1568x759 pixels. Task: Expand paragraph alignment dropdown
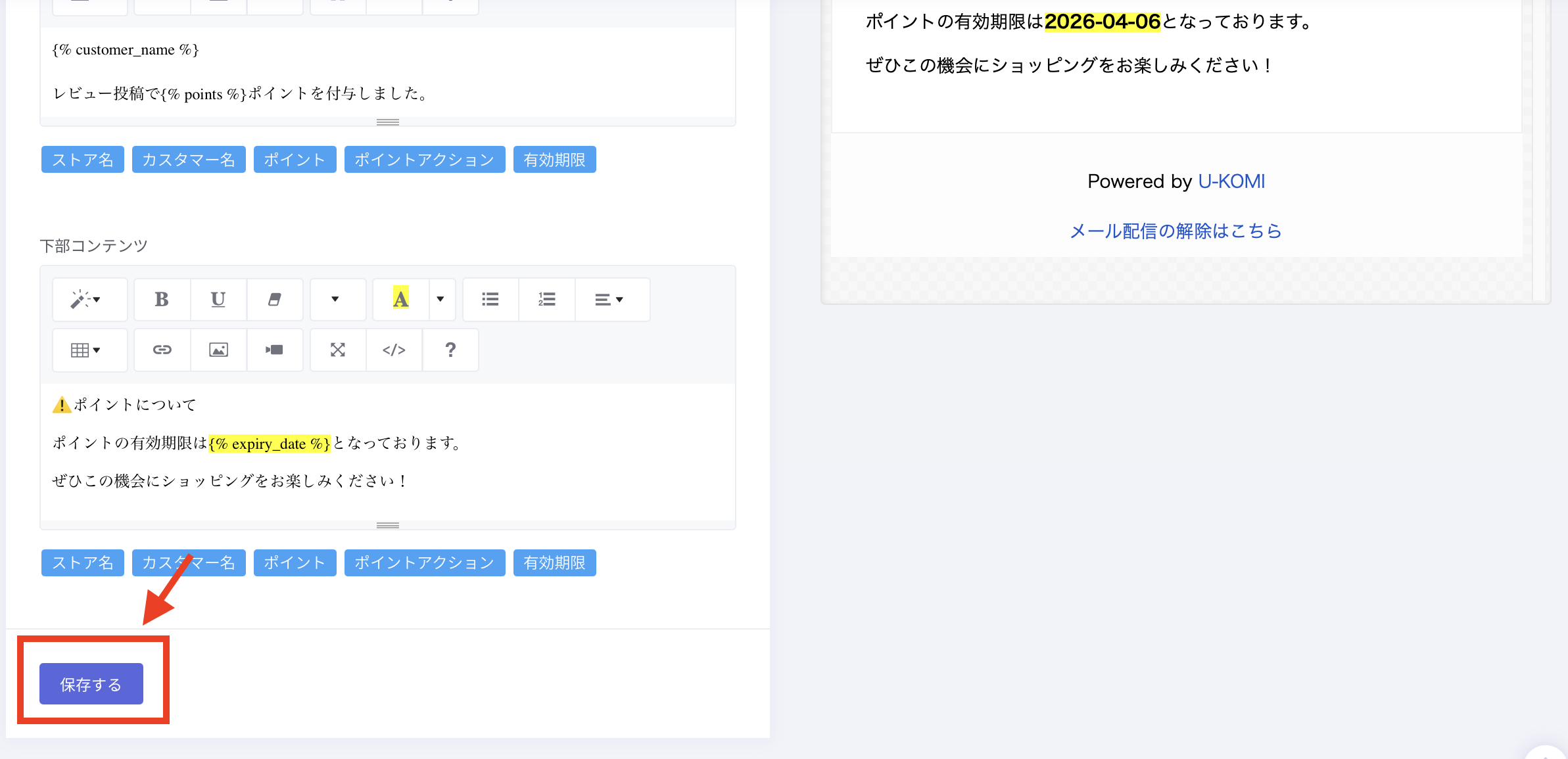tap(609, 300)
